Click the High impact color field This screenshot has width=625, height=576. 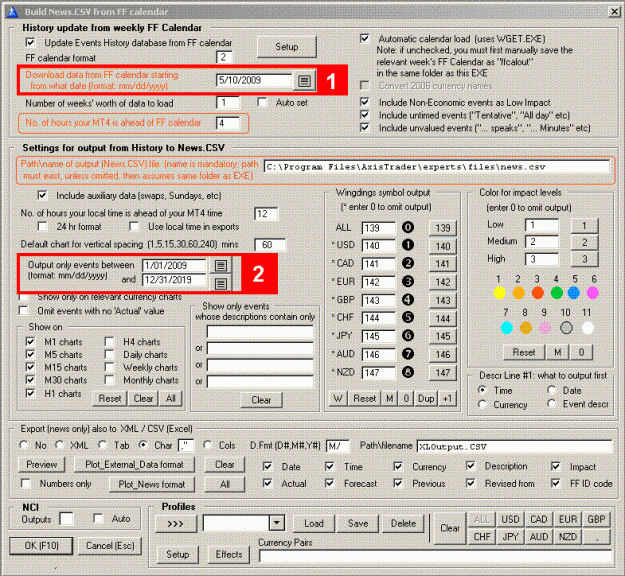tap(541, 259)
